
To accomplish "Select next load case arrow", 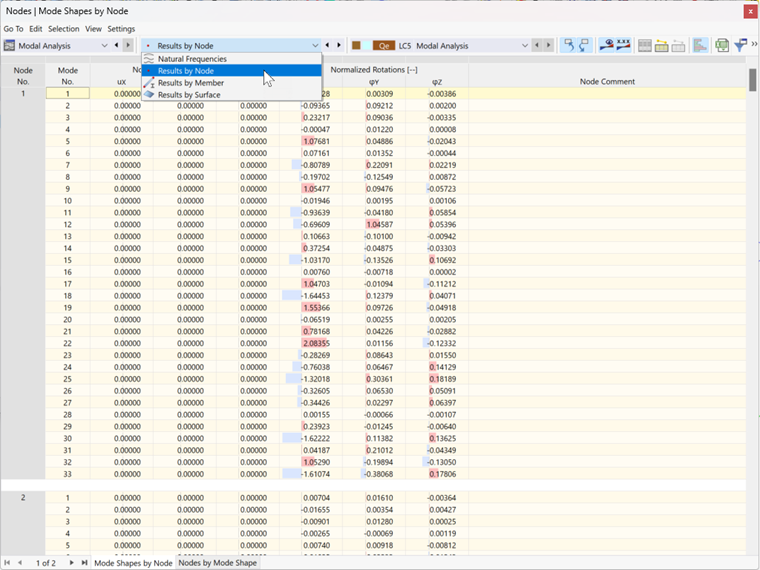I will click(549, 46).
